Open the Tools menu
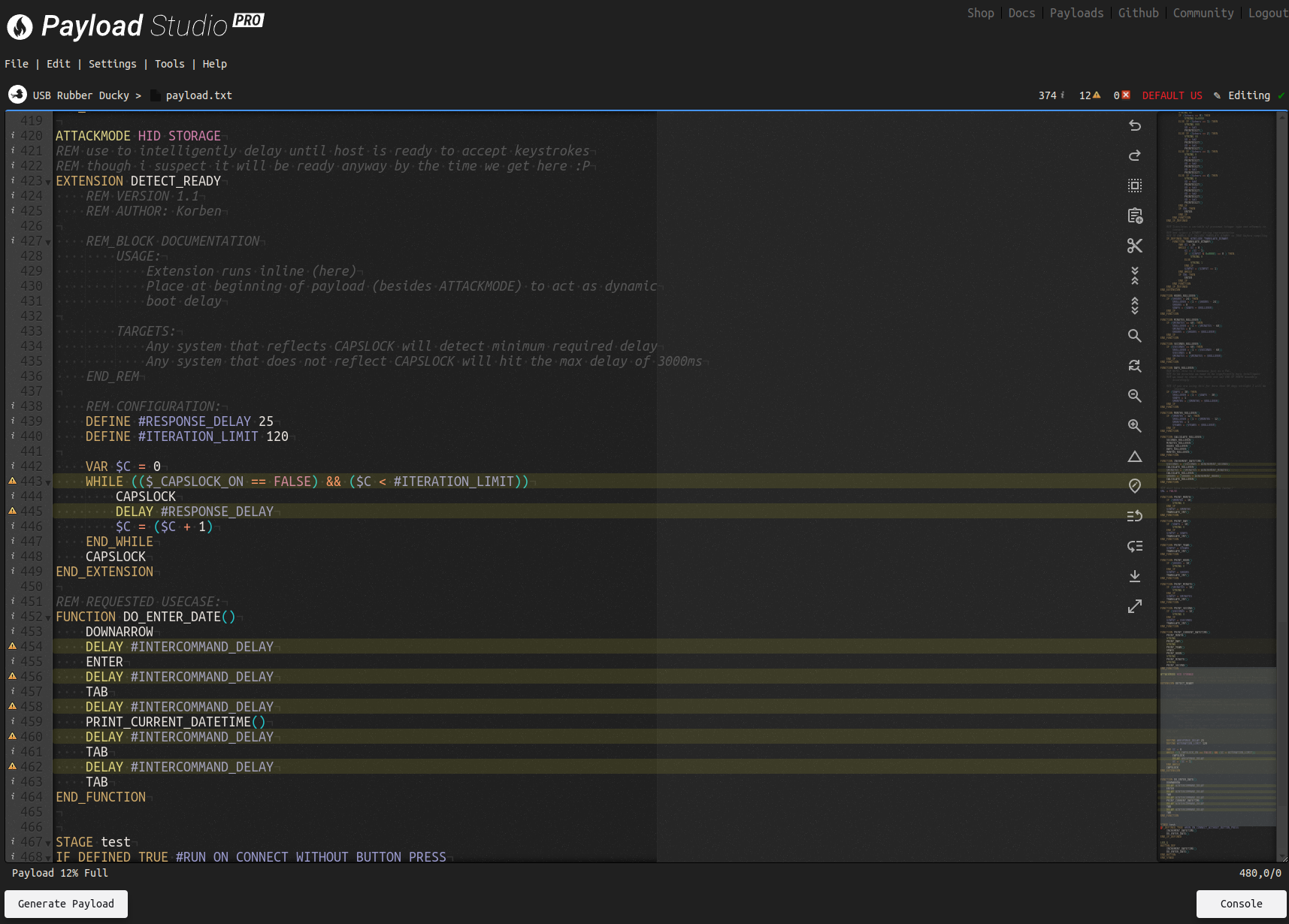This screenshot has width=1289, height=924. point(169,64)
